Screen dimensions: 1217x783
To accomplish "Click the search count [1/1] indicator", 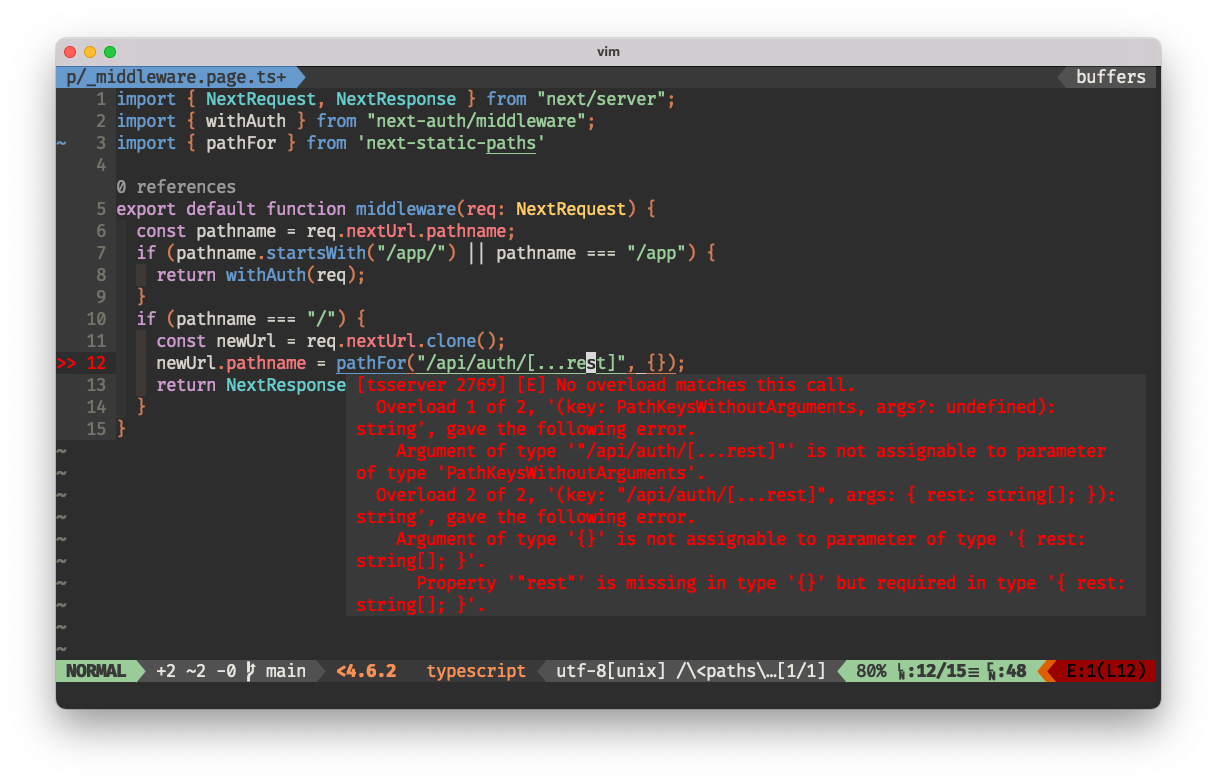I will [x=801, y=671].
